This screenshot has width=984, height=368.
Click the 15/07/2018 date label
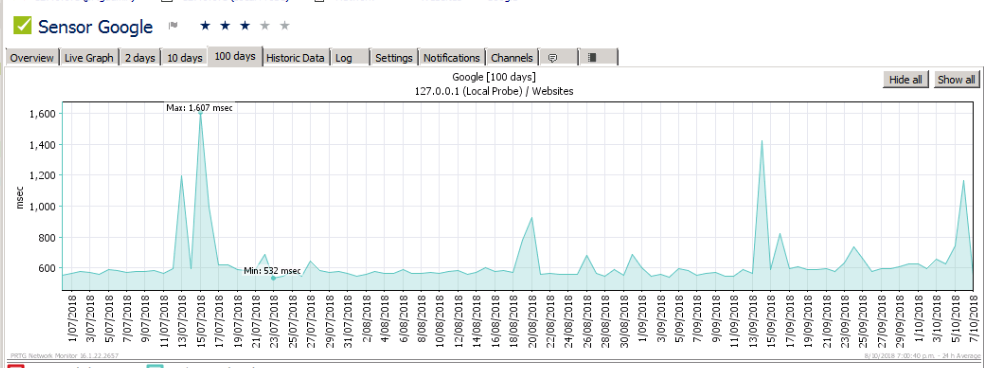(200, 321)
